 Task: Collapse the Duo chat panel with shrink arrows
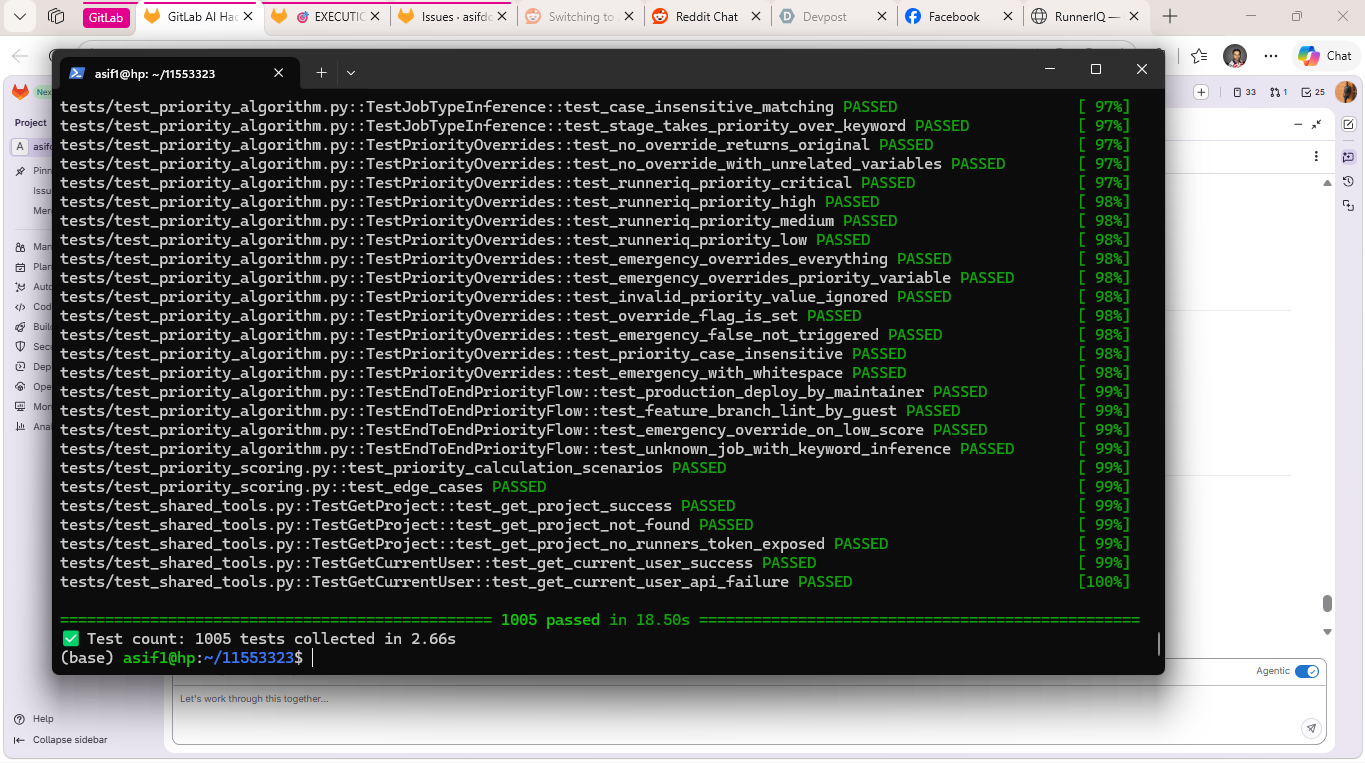pos(1316,124)
